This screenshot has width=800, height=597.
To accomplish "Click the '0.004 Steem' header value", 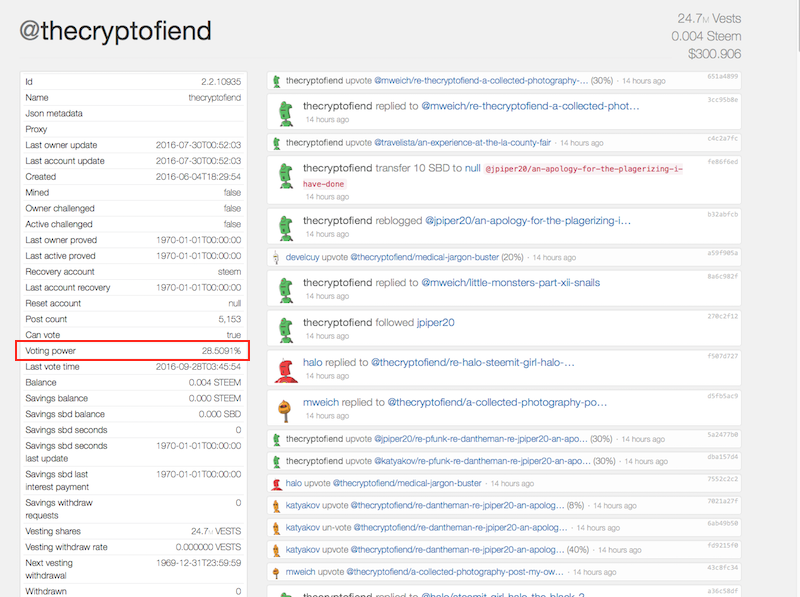I will [x=706, y=36].
